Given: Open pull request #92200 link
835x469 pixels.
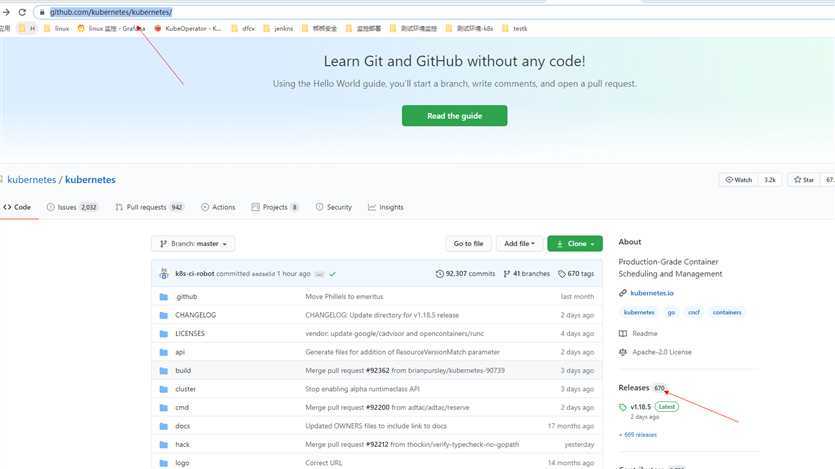Looking at the screenshot, I should coord(378,407).
